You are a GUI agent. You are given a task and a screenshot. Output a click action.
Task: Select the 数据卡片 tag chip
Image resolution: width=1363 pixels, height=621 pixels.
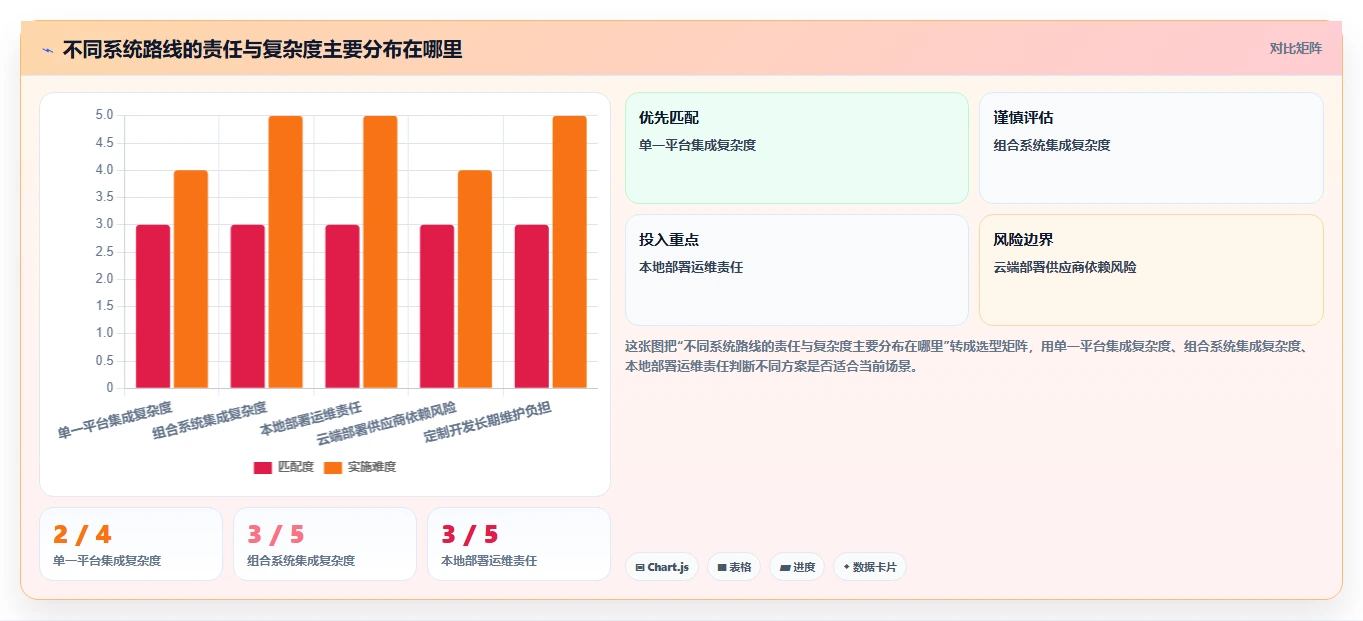pyautogui.click(x=870, y=567)
